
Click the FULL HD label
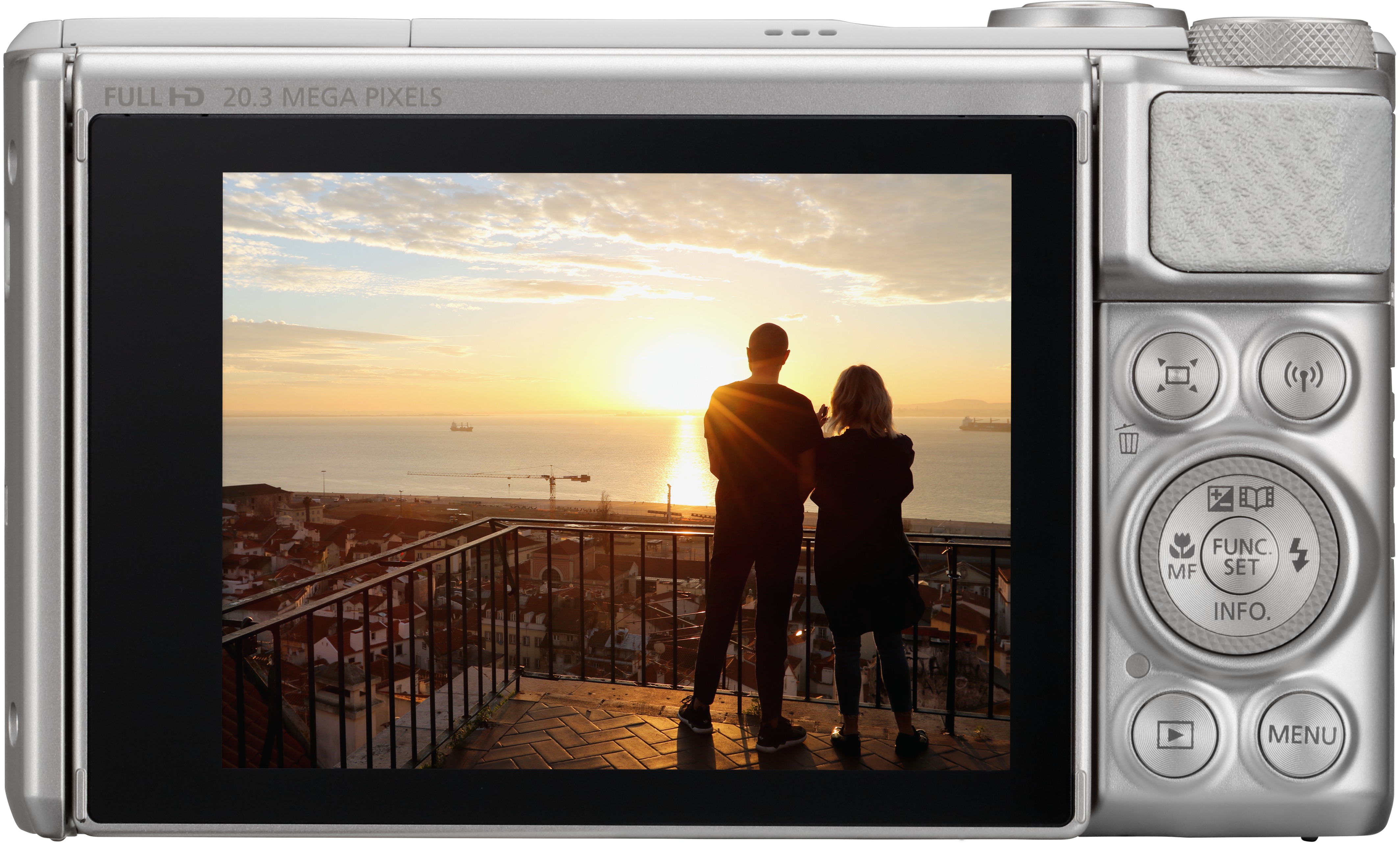point(154,97)
